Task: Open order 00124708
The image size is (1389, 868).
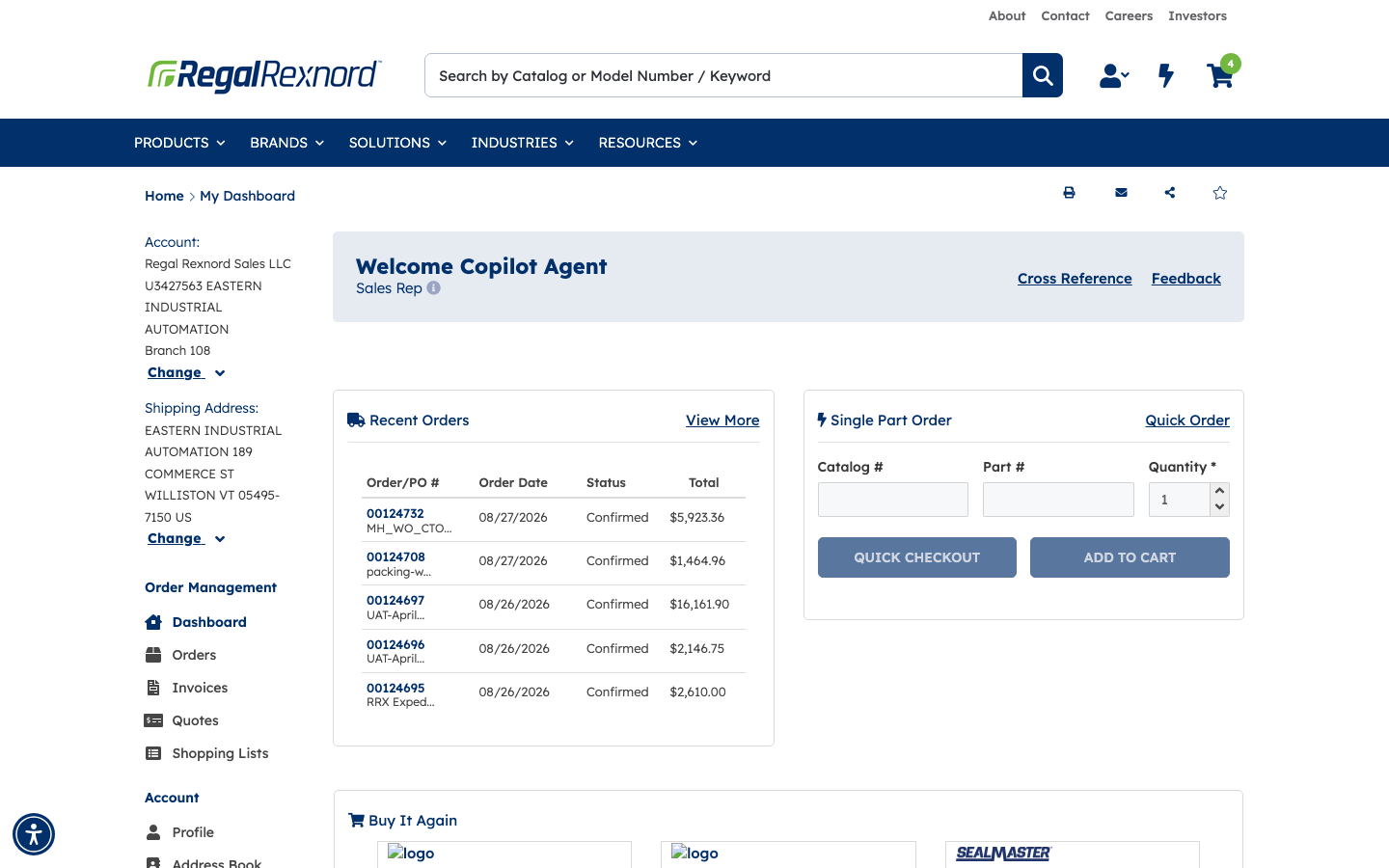Action: pos(395,556)
